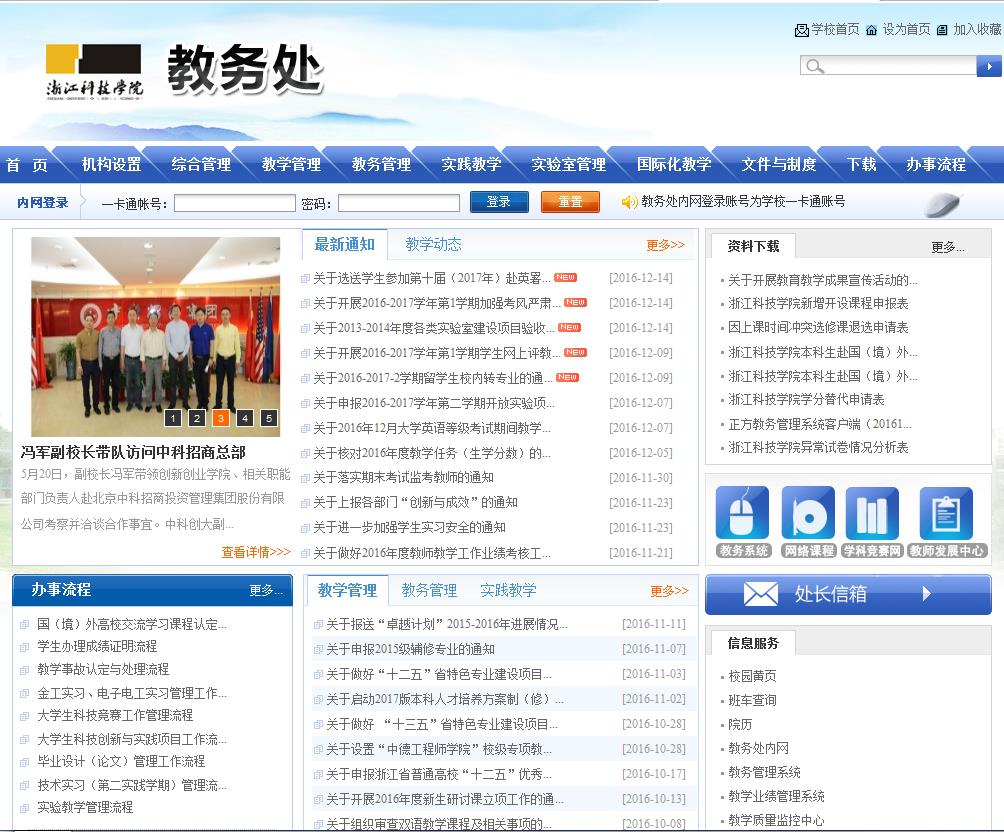Show slide 2 in photo carousel
This screenshot has width=1004, height=832.
(x=197, y=418)
